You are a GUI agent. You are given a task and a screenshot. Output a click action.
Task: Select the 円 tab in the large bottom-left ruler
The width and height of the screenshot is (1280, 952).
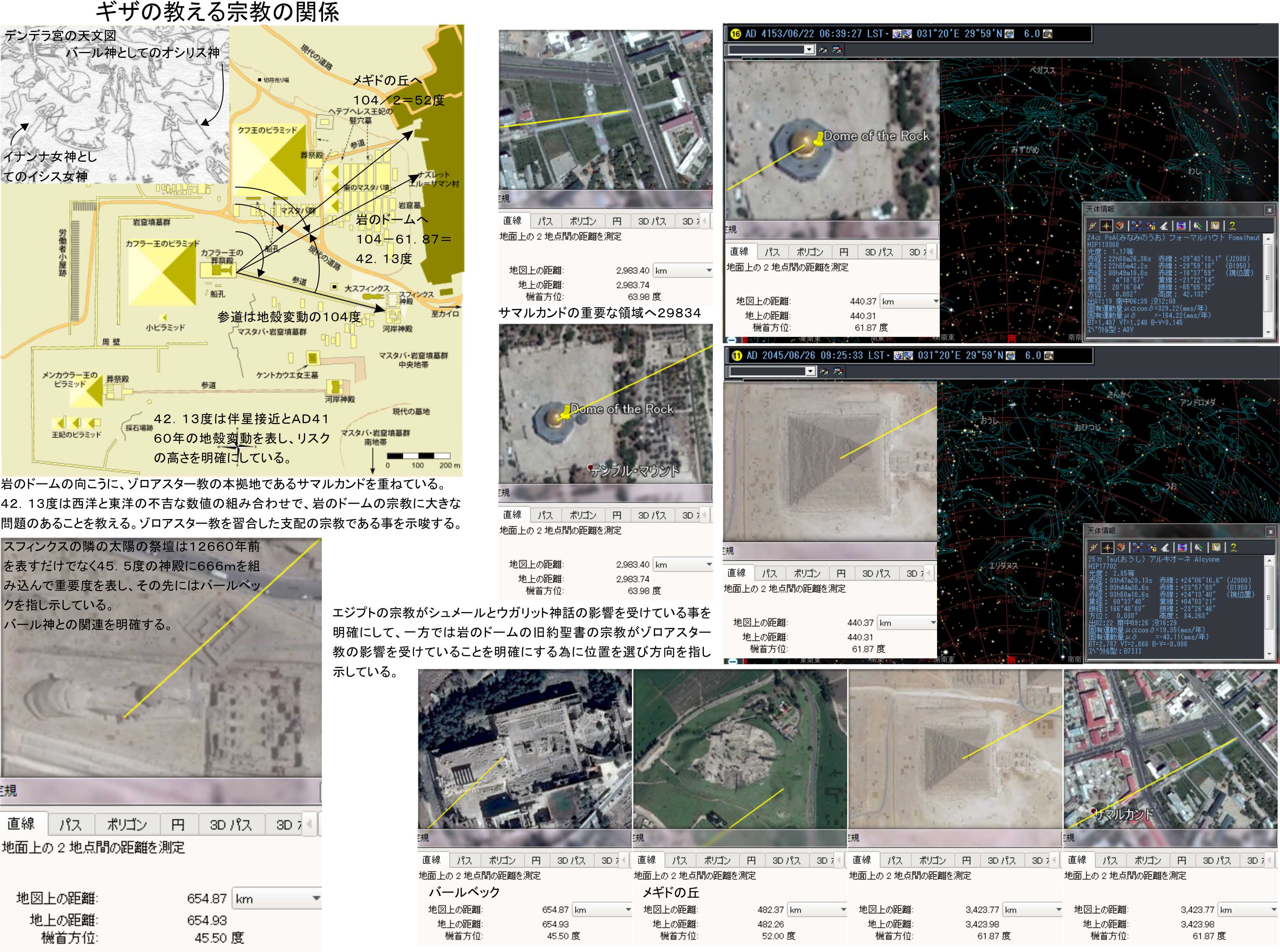pyautogui.click(x=177, y=825)
